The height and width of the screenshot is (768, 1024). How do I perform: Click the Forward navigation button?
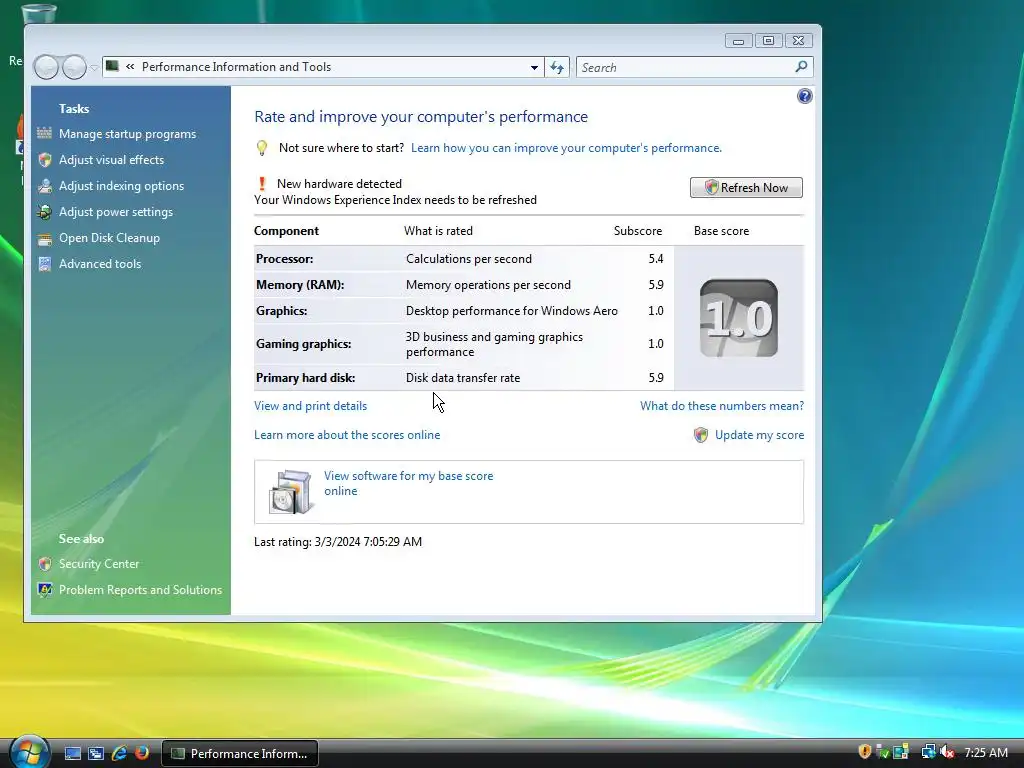[74, 67]
